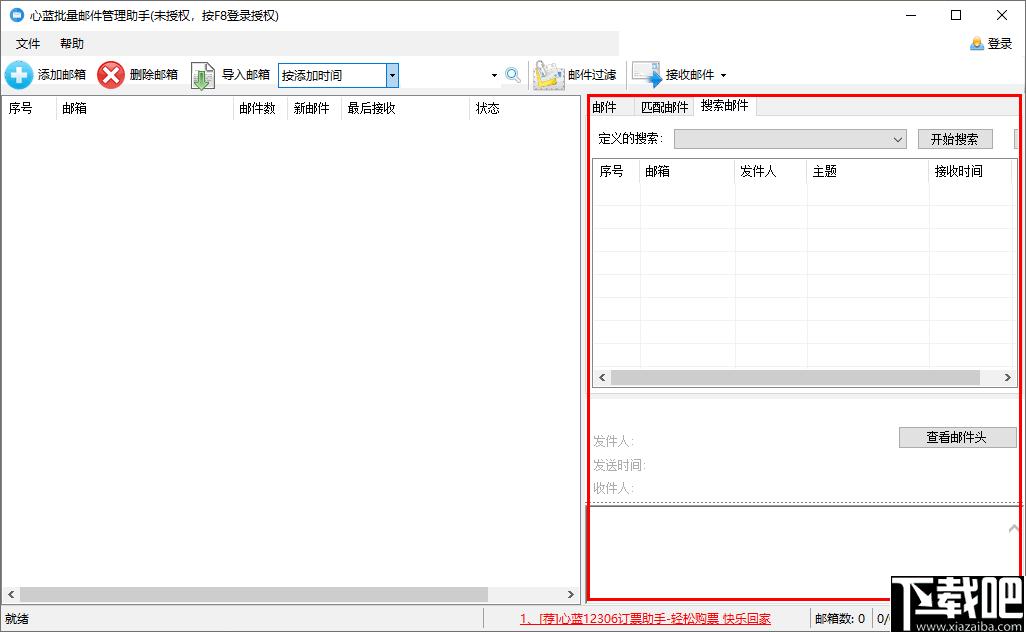Click left arrow of search results scrollbar

(602, 377)
